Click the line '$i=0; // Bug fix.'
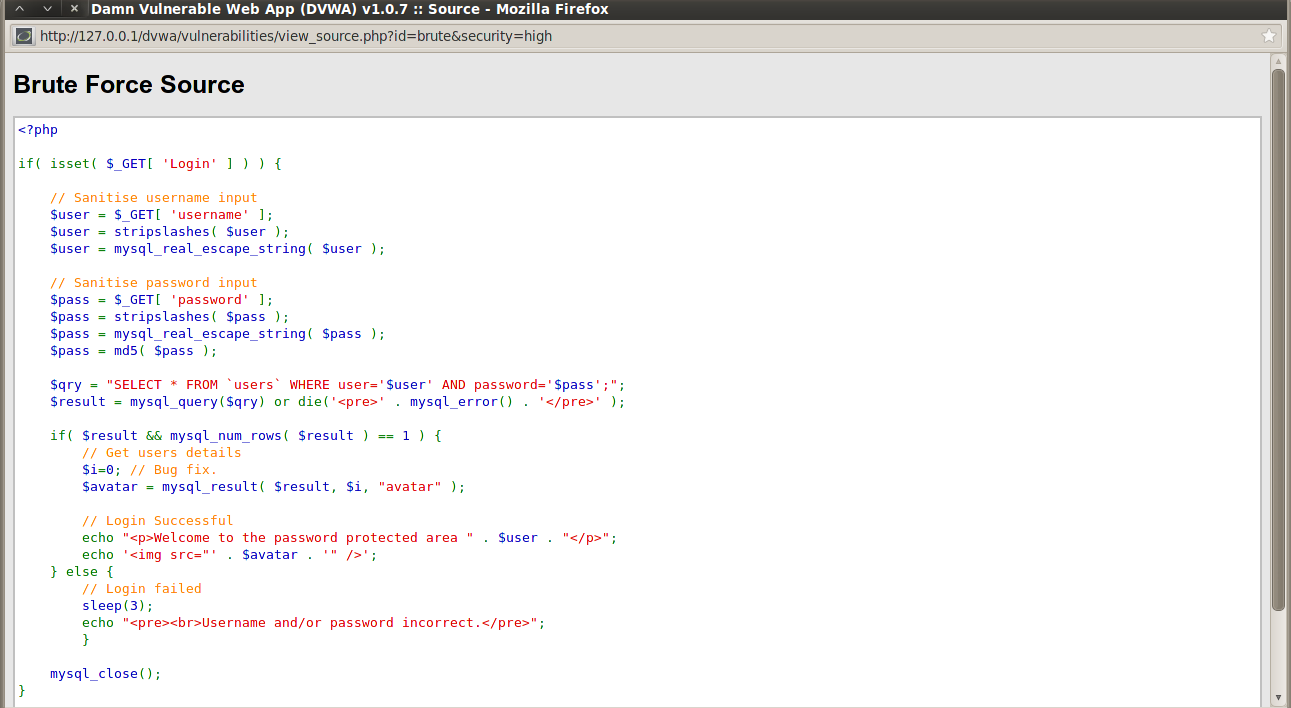Screen dimensions: 1291x708 tap(150, 469)
